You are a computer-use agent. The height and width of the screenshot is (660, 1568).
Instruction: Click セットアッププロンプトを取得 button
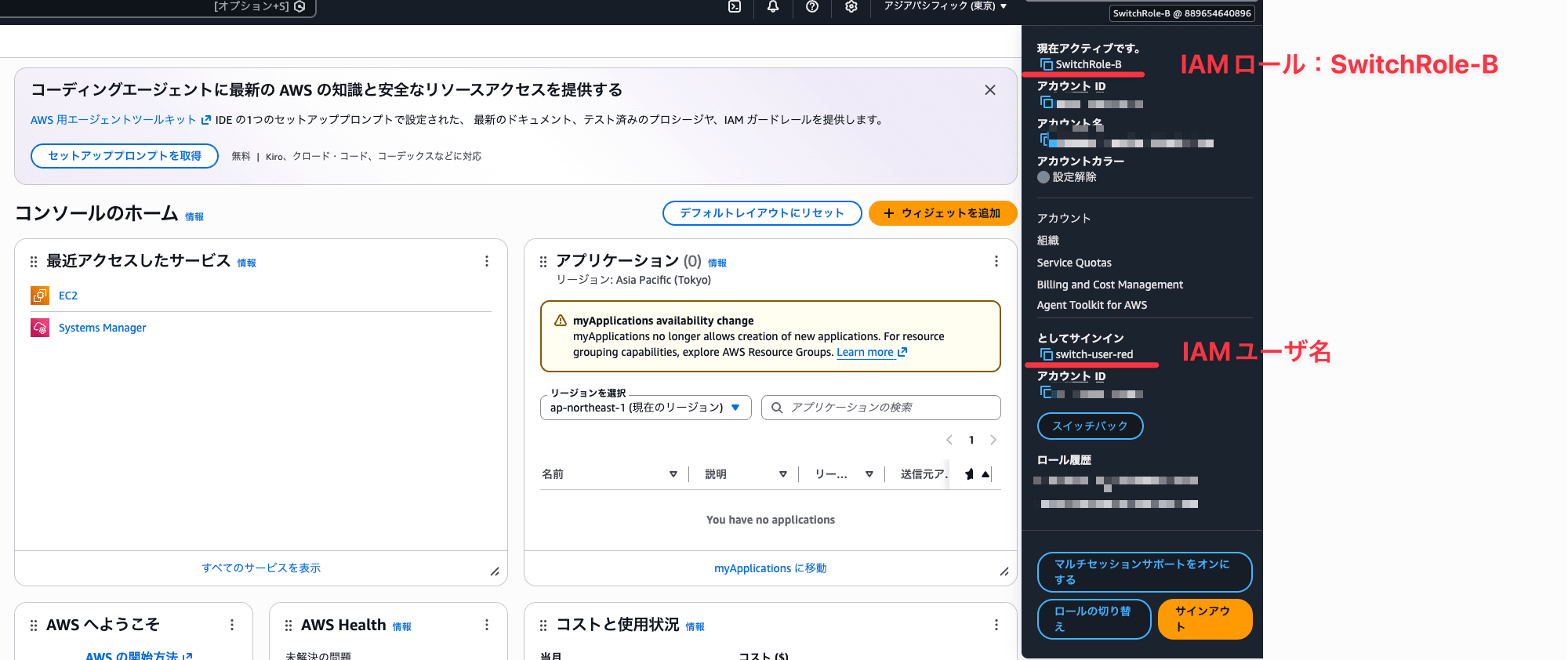click(125, 156)
